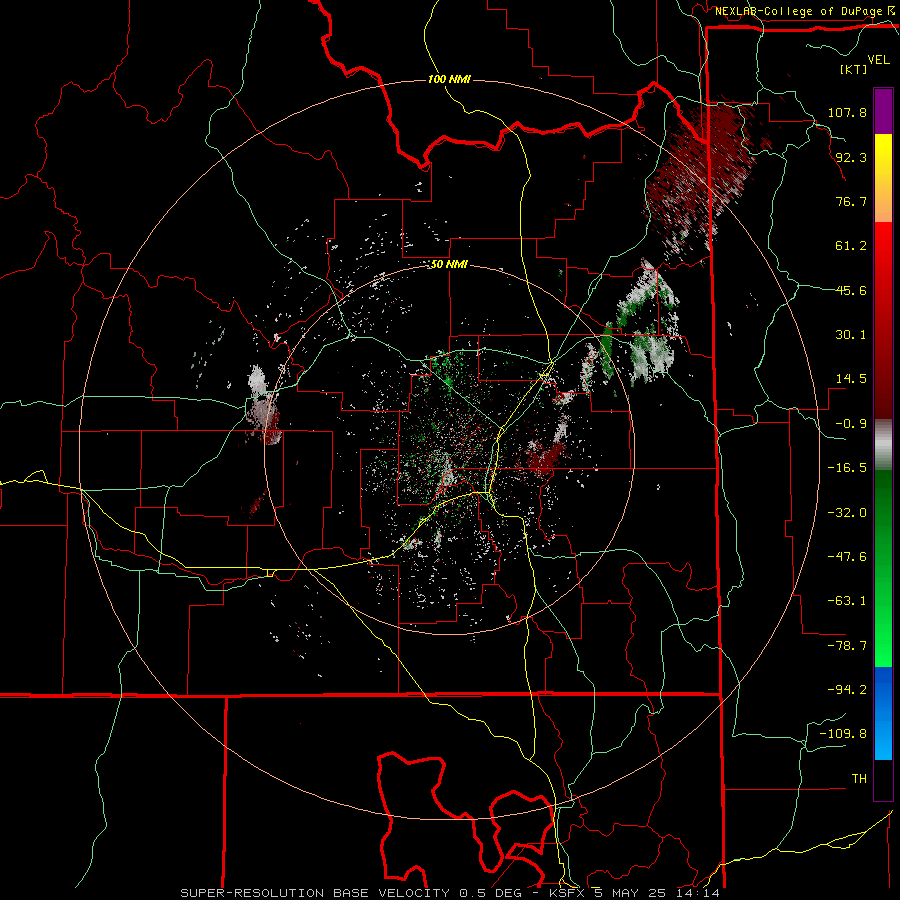900x900 pixels.
Task: Click the [KT] units label
Action: click(853, 69)
